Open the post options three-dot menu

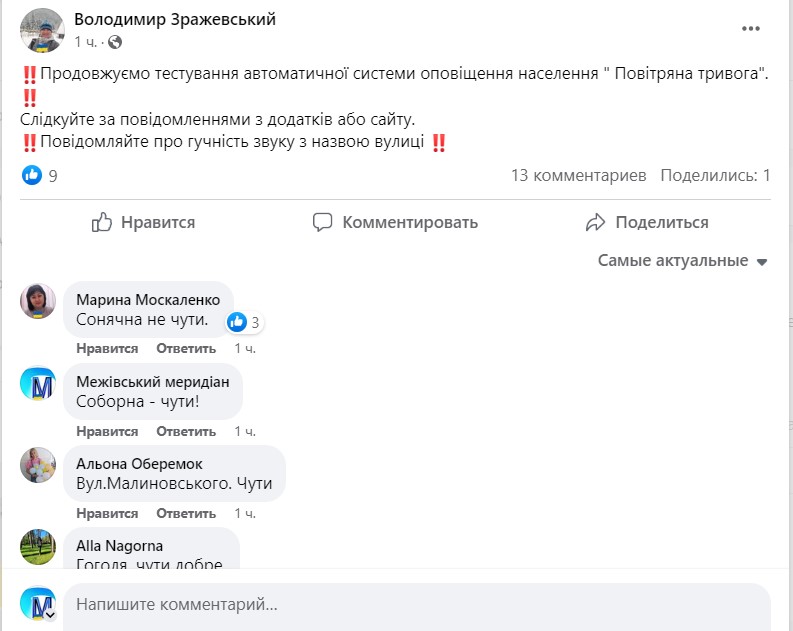(x=751, y=29)
